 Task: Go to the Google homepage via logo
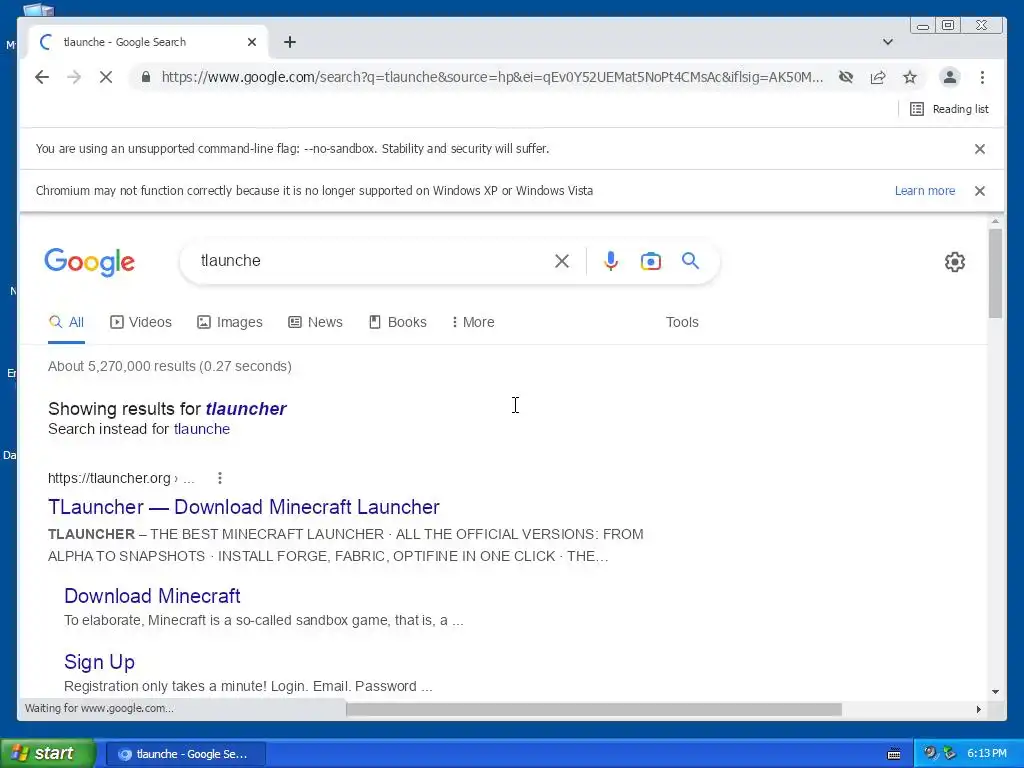pyautogui.click(x=89, y=262)
